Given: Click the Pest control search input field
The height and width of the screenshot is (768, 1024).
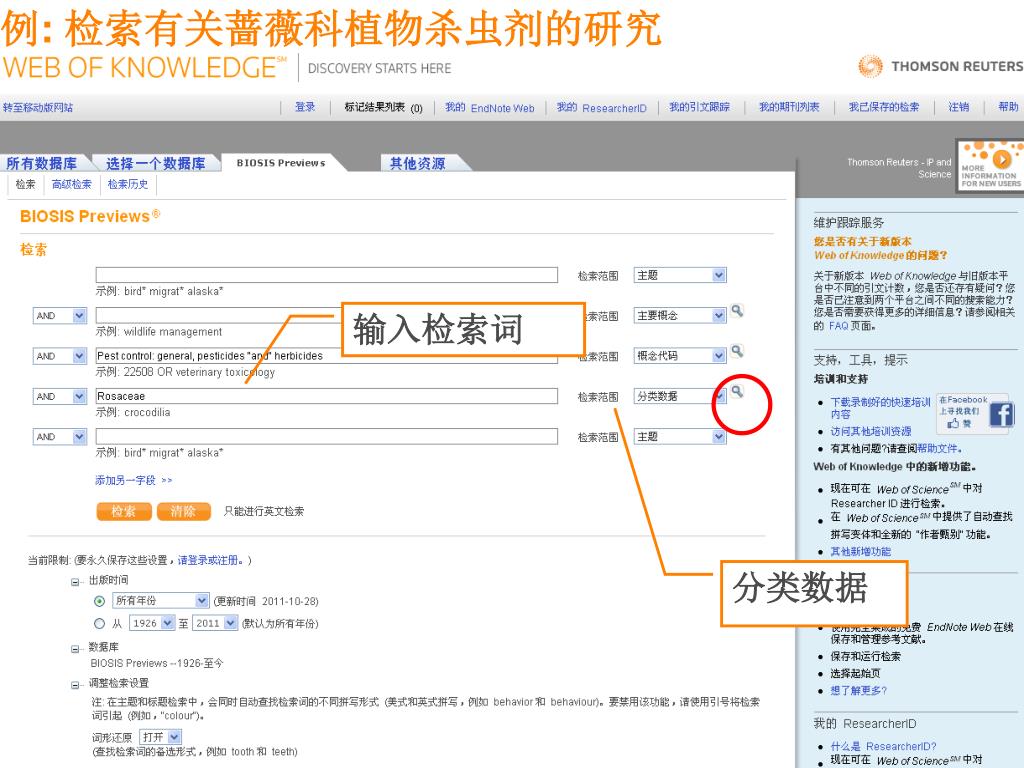Looking at the screenshot, I should coord(327,356).
